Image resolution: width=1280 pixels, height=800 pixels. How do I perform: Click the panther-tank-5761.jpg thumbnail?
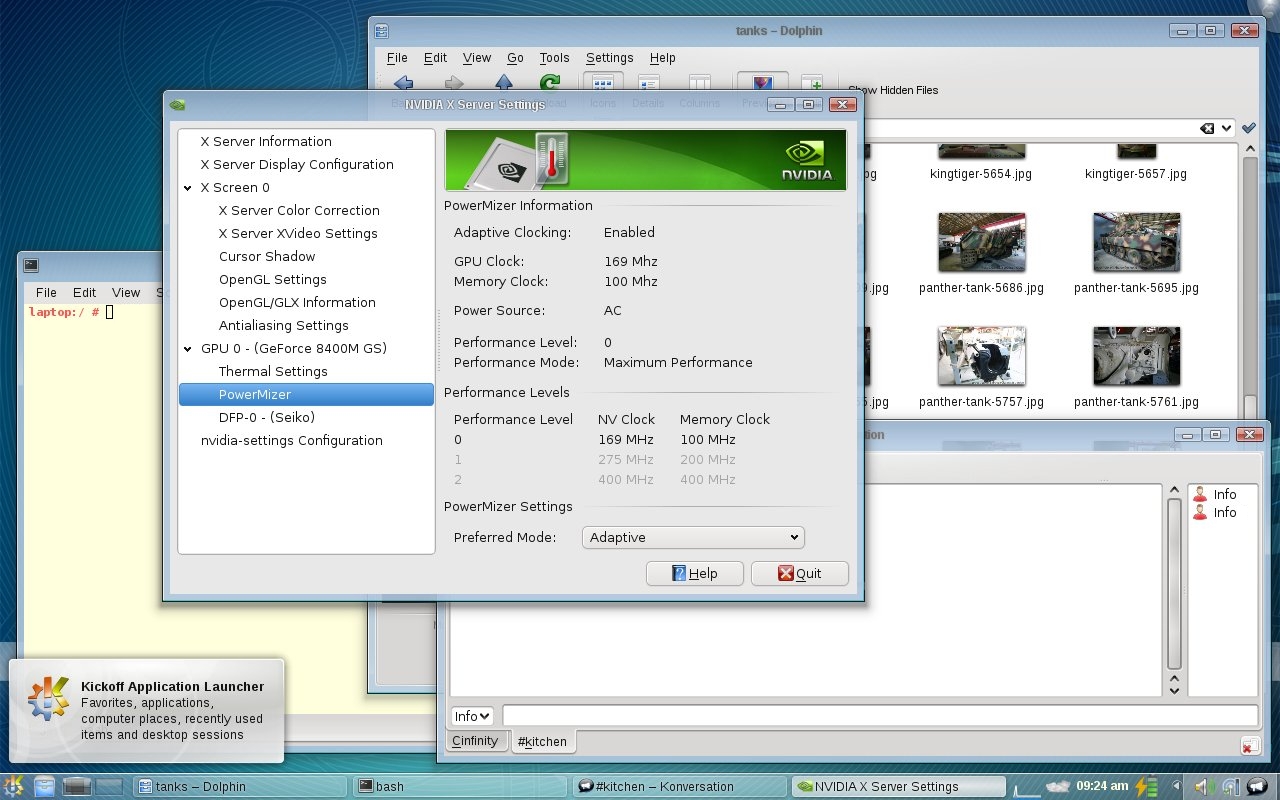click(1136, 356)
